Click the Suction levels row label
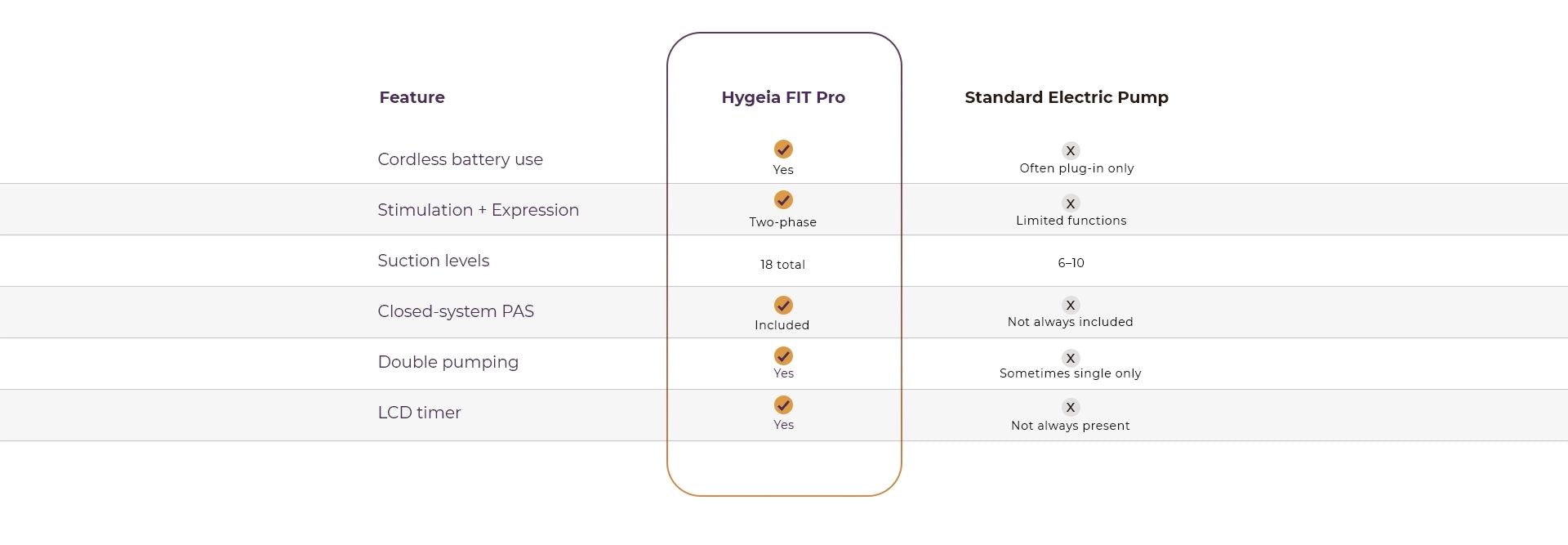This screenshot has height=545, width=1568. 433,261
